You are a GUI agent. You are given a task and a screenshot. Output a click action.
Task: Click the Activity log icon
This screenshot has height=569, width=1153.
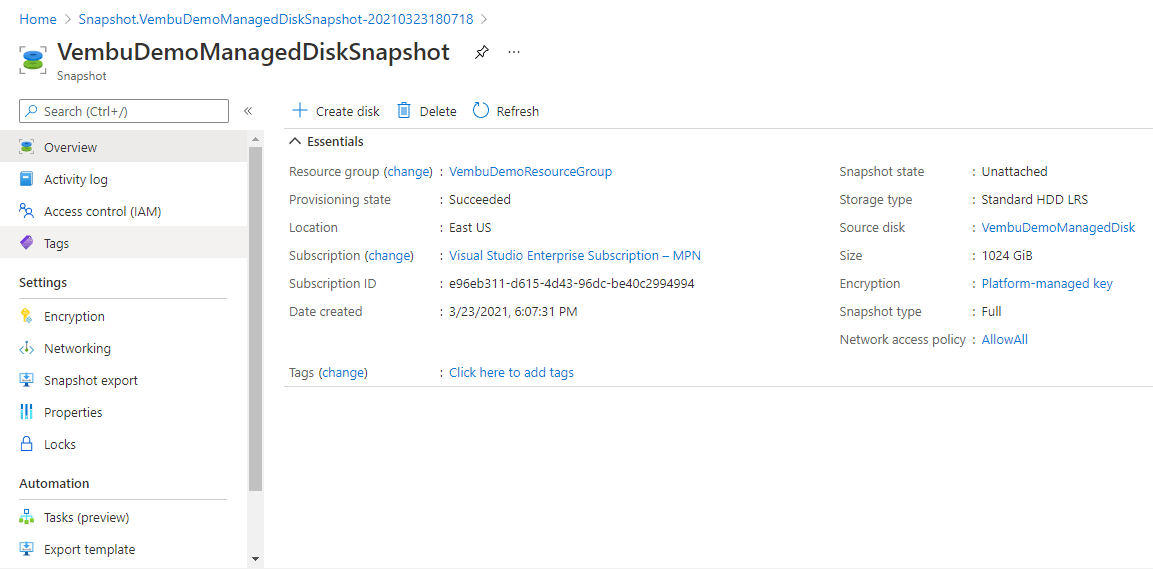coord(26,179)
